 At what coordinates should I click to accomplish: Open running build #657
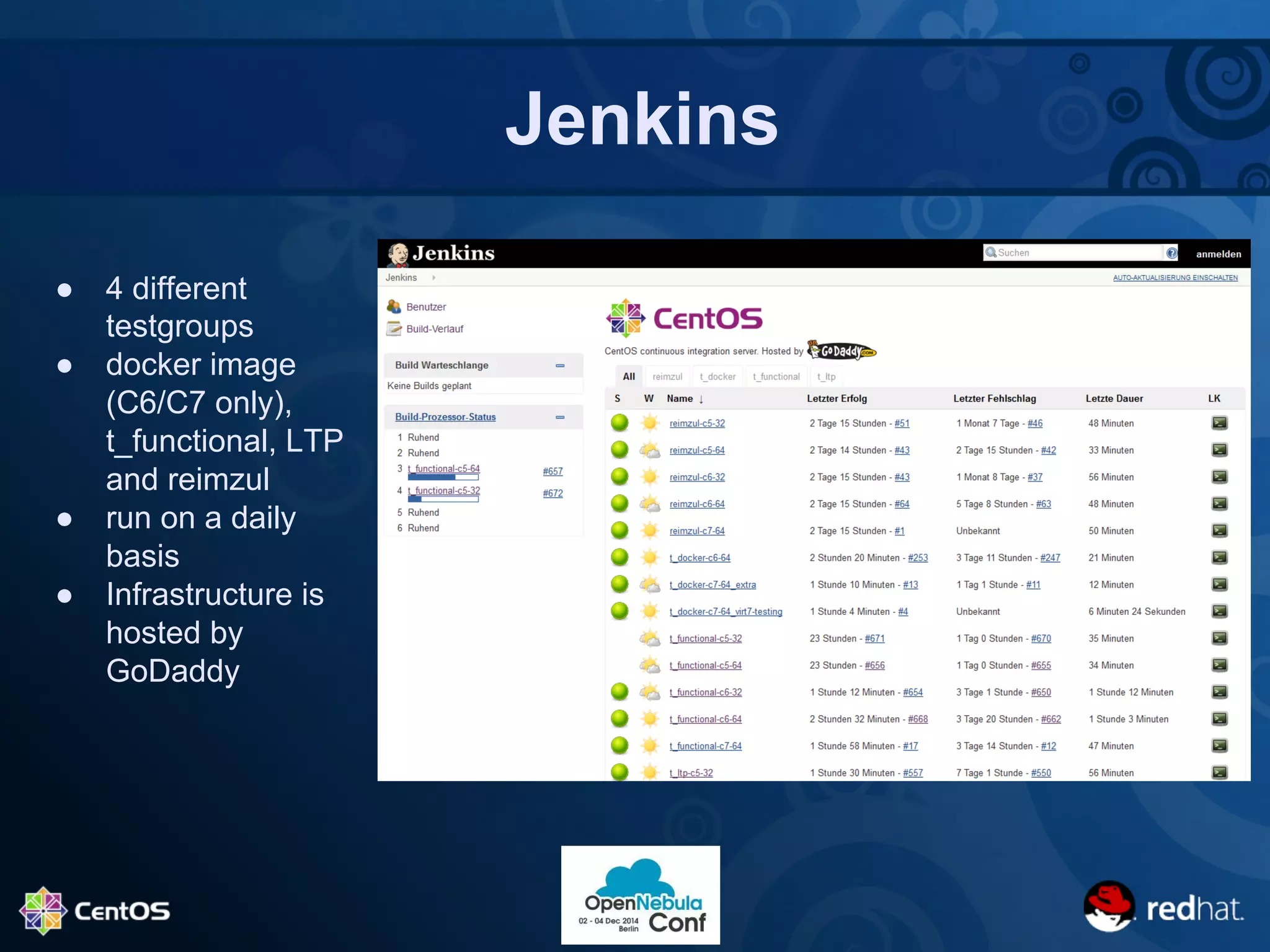pos(553,472)
